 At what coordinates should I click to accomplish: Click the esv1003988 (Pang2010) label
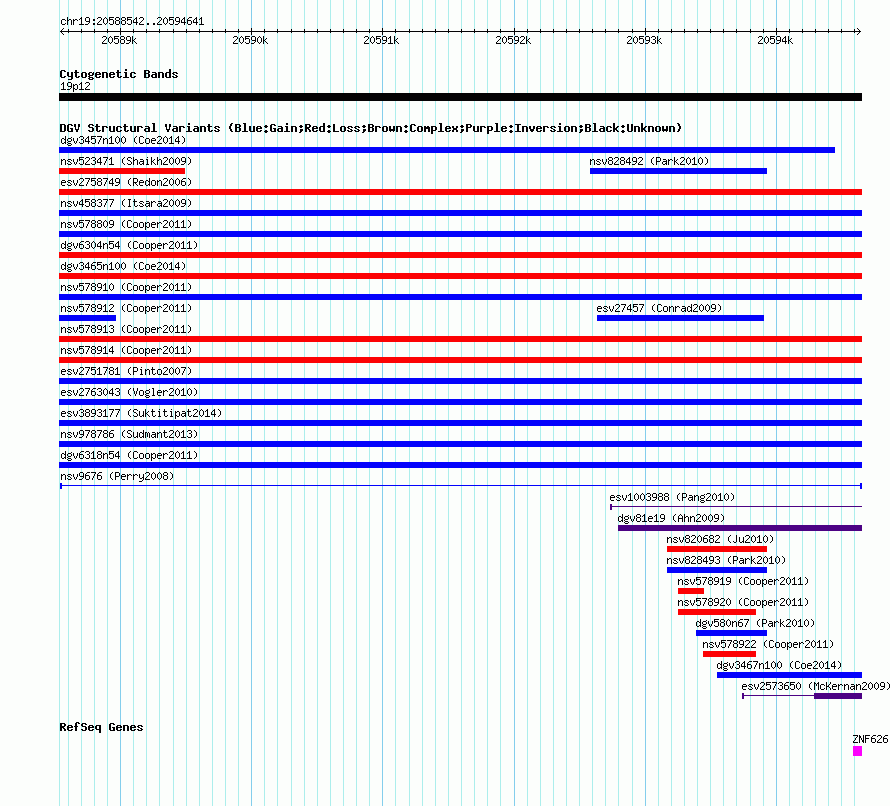coord(672,497)
